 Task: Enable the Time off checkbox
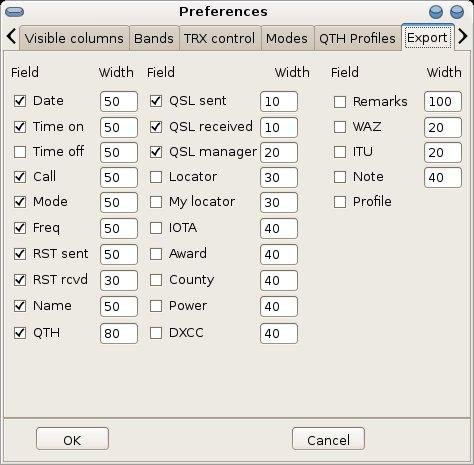(20, 152)
